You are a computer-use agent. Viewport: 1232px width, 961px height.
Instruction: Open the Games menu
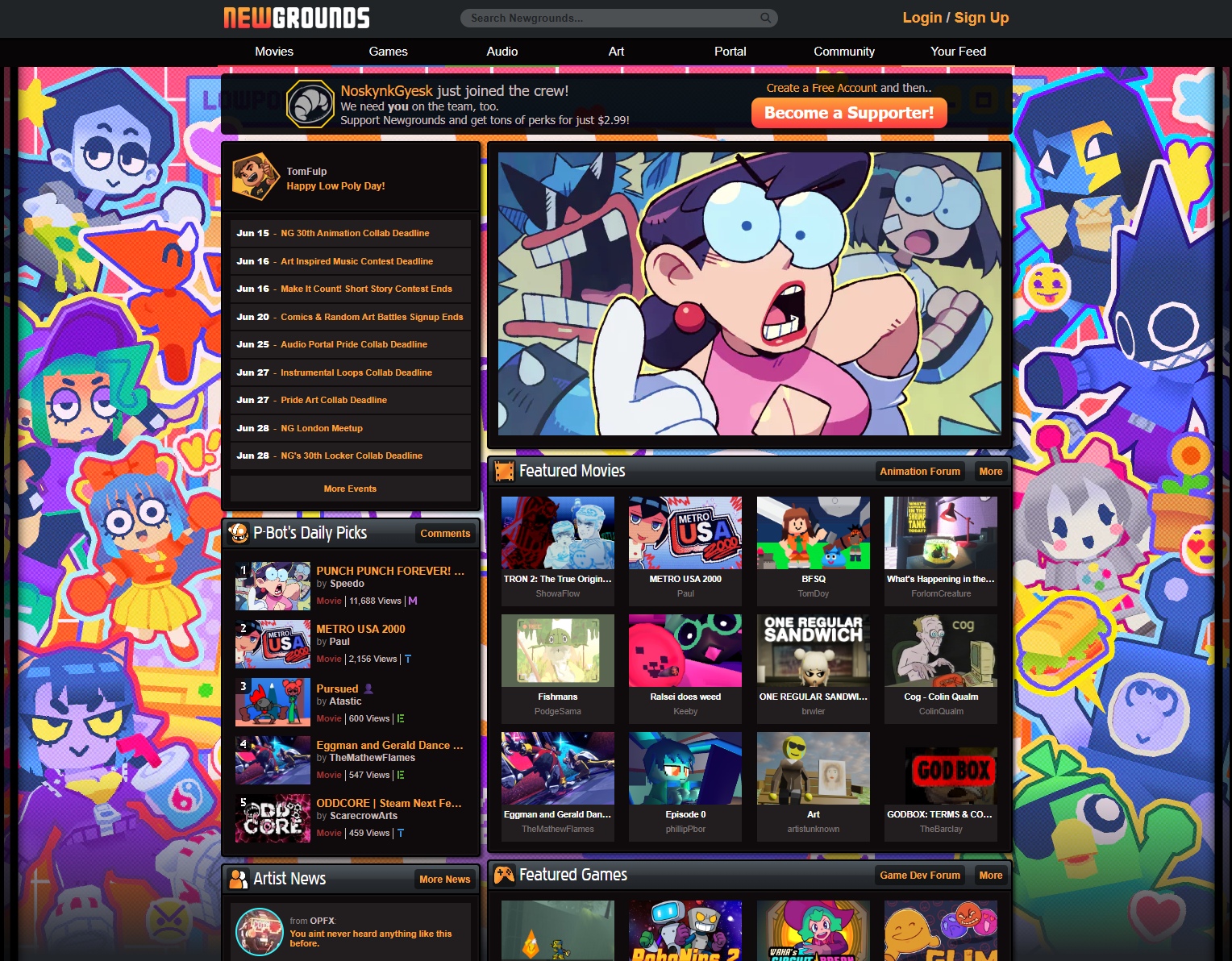388,52
